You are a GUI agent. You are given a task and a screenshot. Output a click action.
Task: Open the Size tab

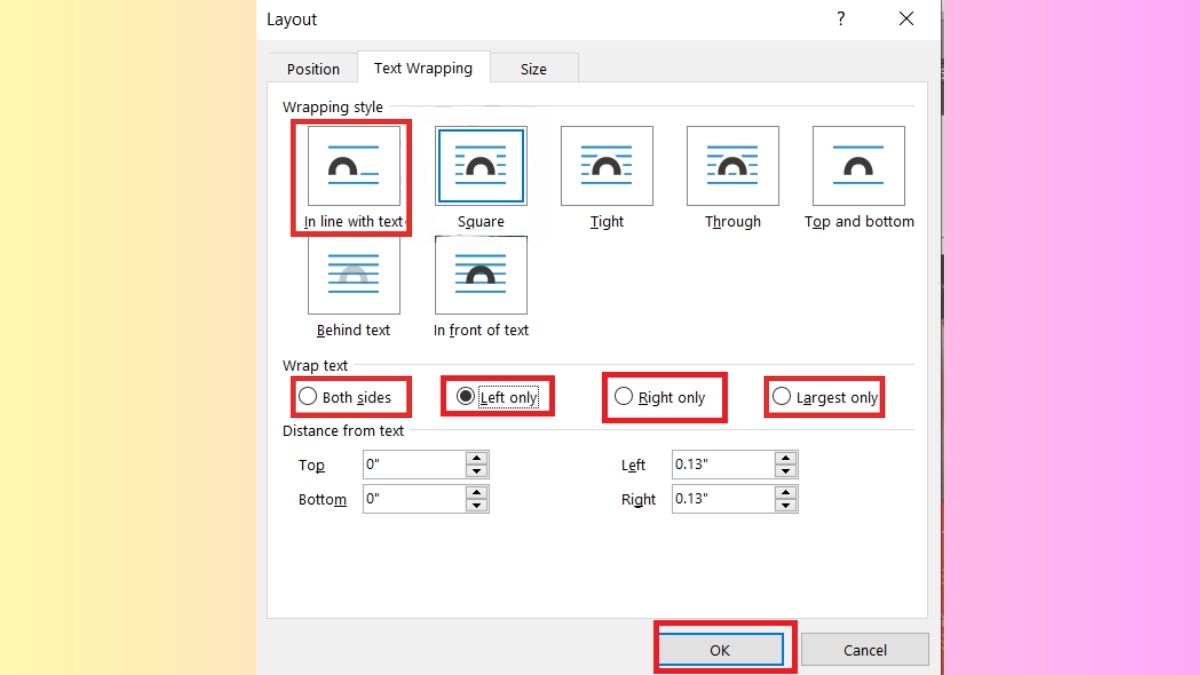[x=533, y=69]
